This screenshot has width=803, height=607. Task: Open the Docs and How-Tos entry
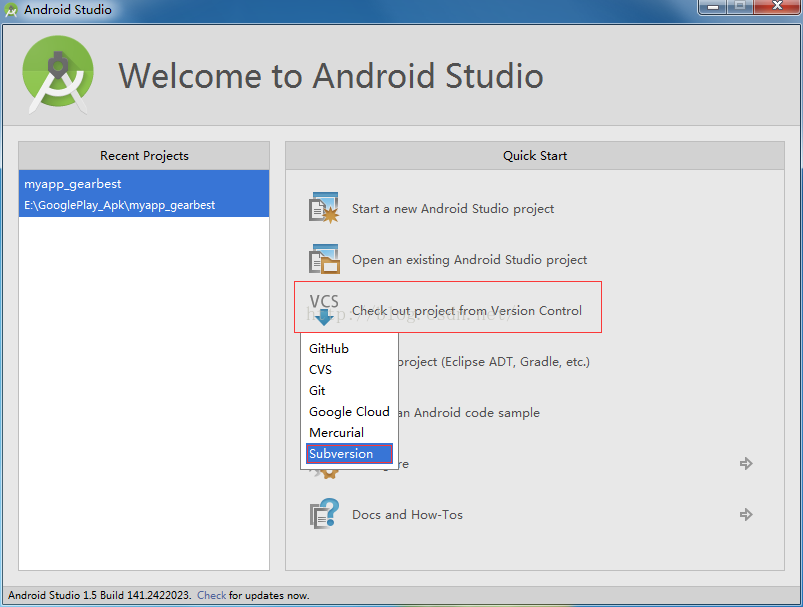(407, 515)
